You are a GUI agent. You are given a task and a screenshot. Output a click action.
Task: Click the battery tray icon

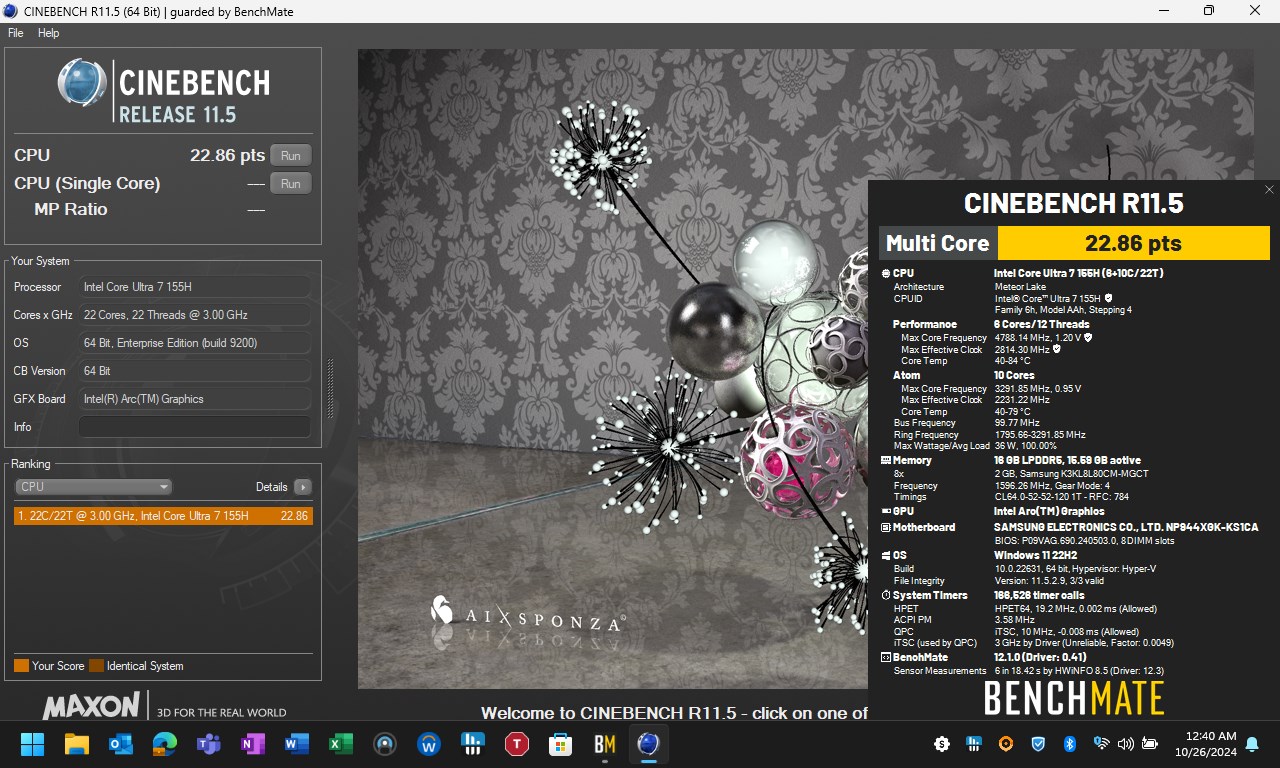(x=1150, y=744)
